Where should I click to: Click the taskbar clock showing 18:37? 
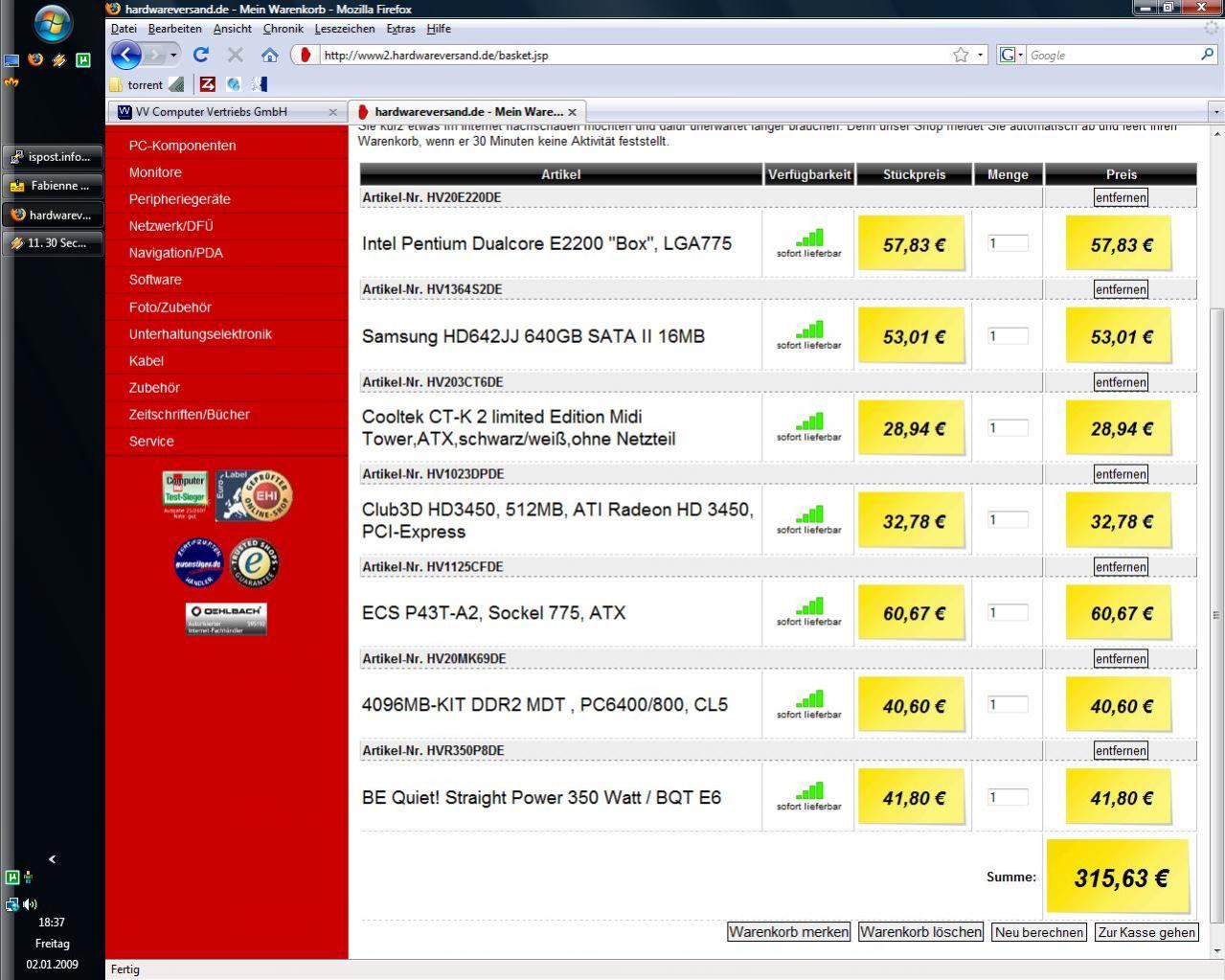click(x=52, y=923)
